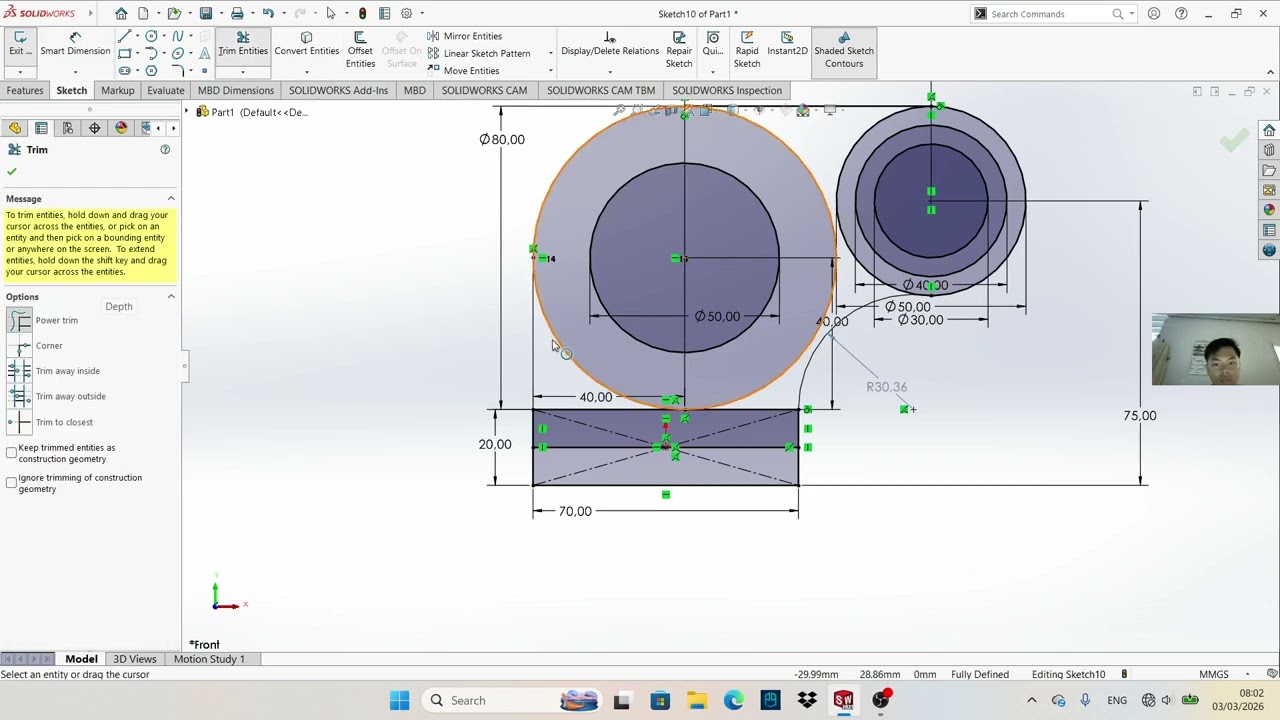1280x720 pixels.
Task: Open Microsoft Edge from the taskbar
Action: pos(734,700)
